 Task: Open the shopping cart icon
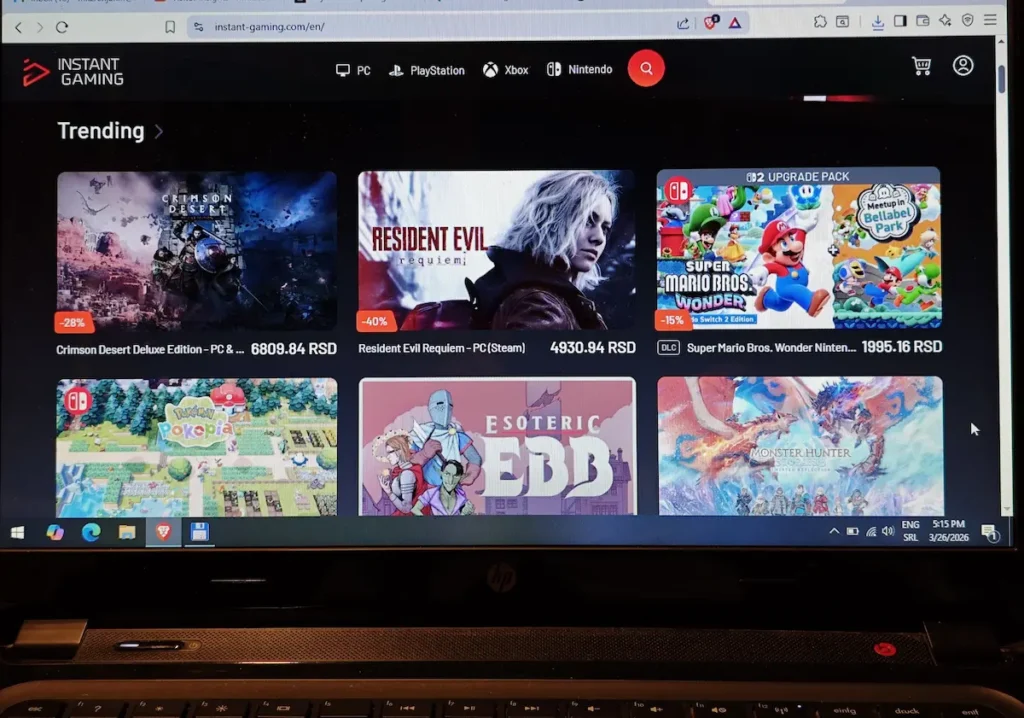click(x=920, y=64)
